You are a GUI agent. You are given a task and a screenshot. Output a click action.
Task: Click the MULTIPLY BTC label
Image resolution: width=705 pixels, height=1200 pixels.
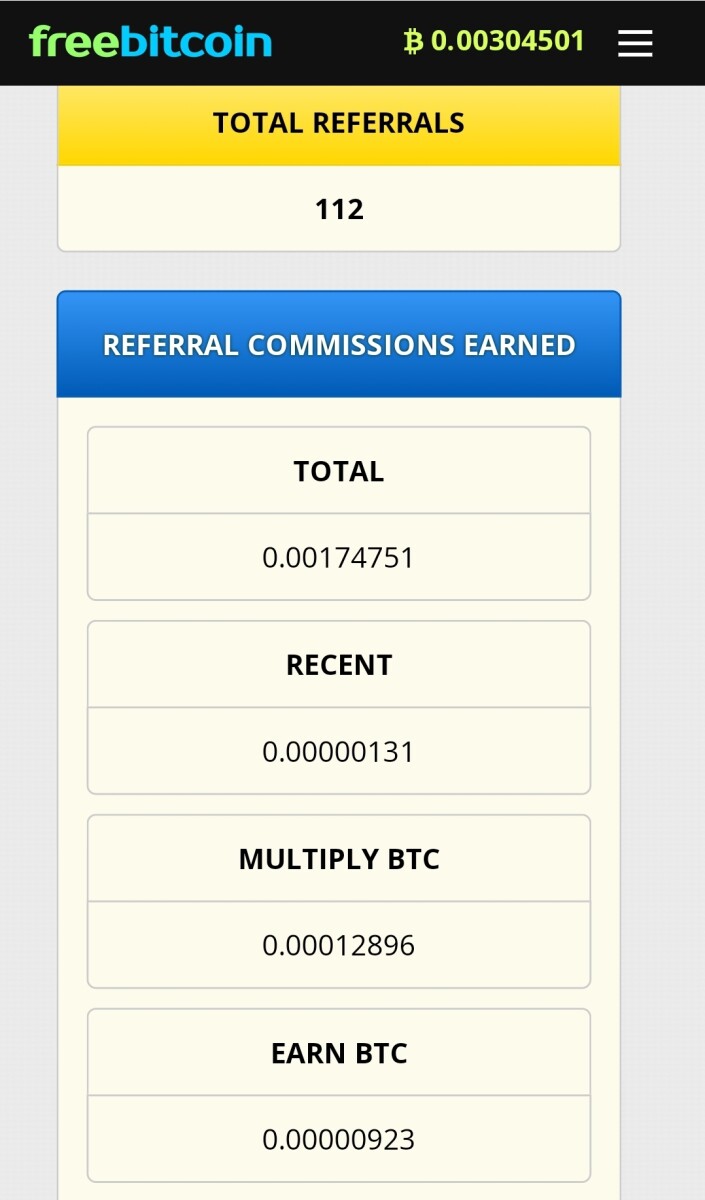(339, 859)
